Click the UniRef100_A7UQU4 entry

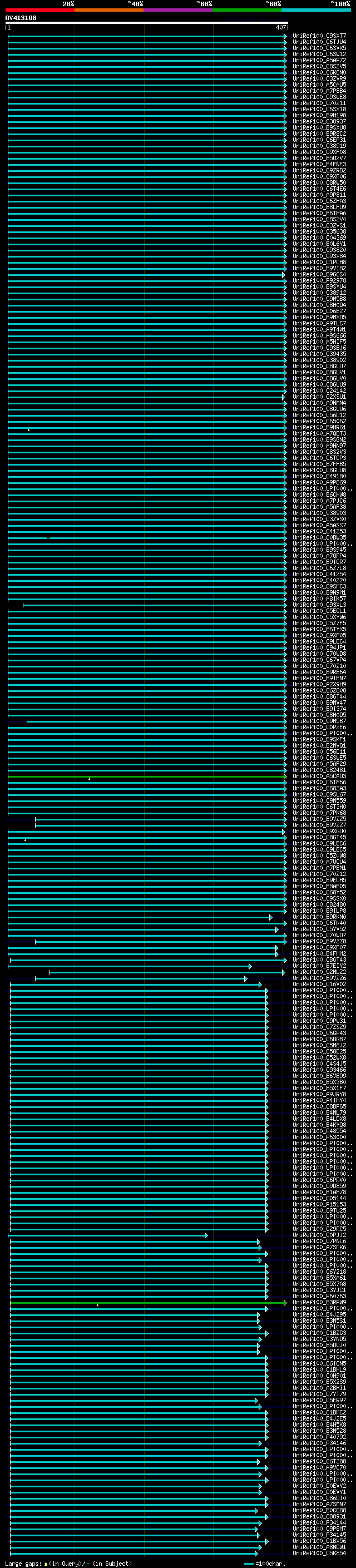click(319, 862)
